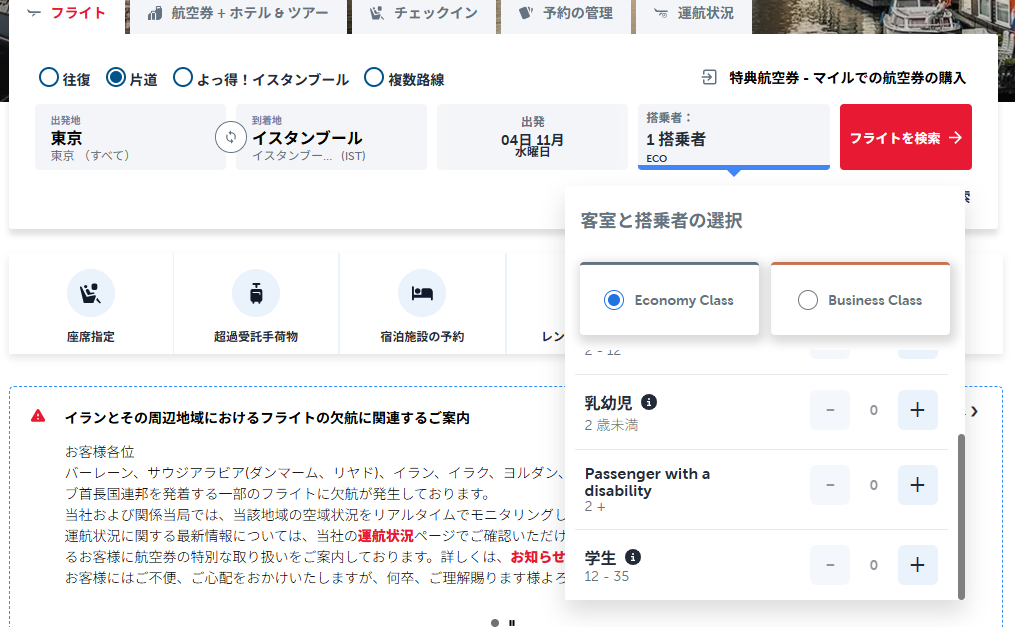Click the red warning triangle icon

[38, 416]
